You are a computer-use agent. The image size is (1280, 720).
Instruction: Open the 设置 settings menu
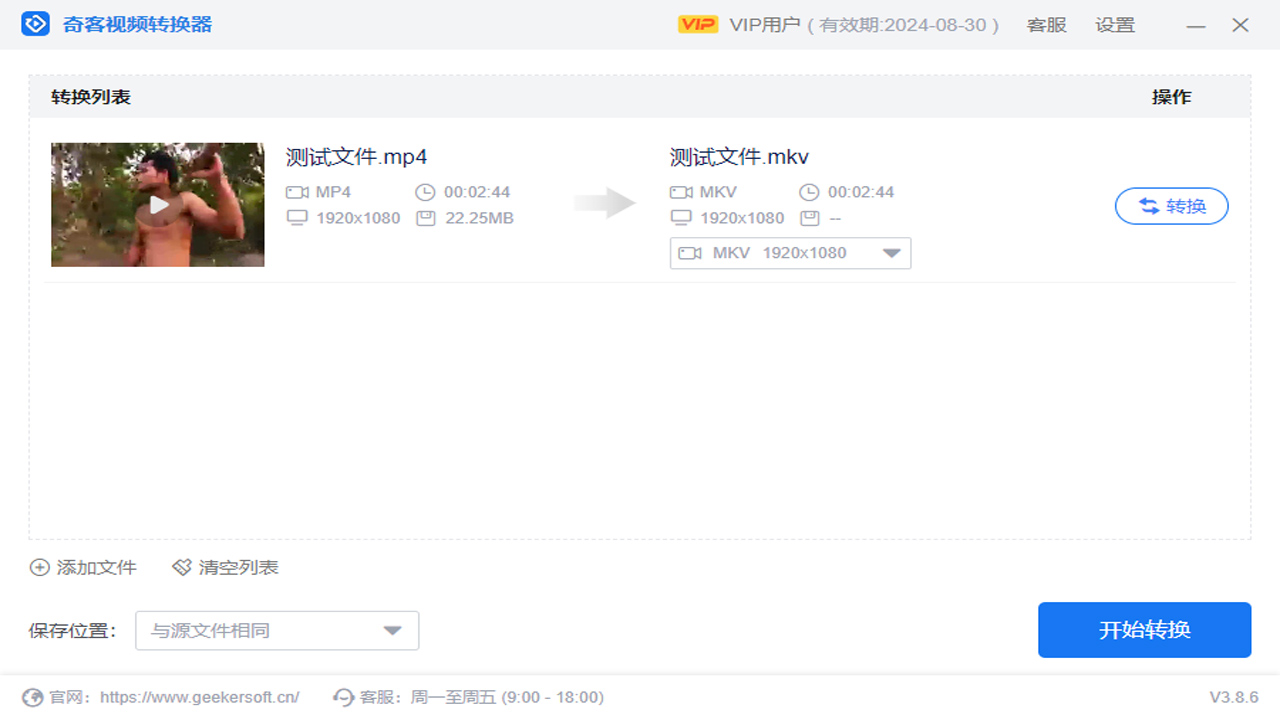pyautogui.click(x=1115, y=25)
